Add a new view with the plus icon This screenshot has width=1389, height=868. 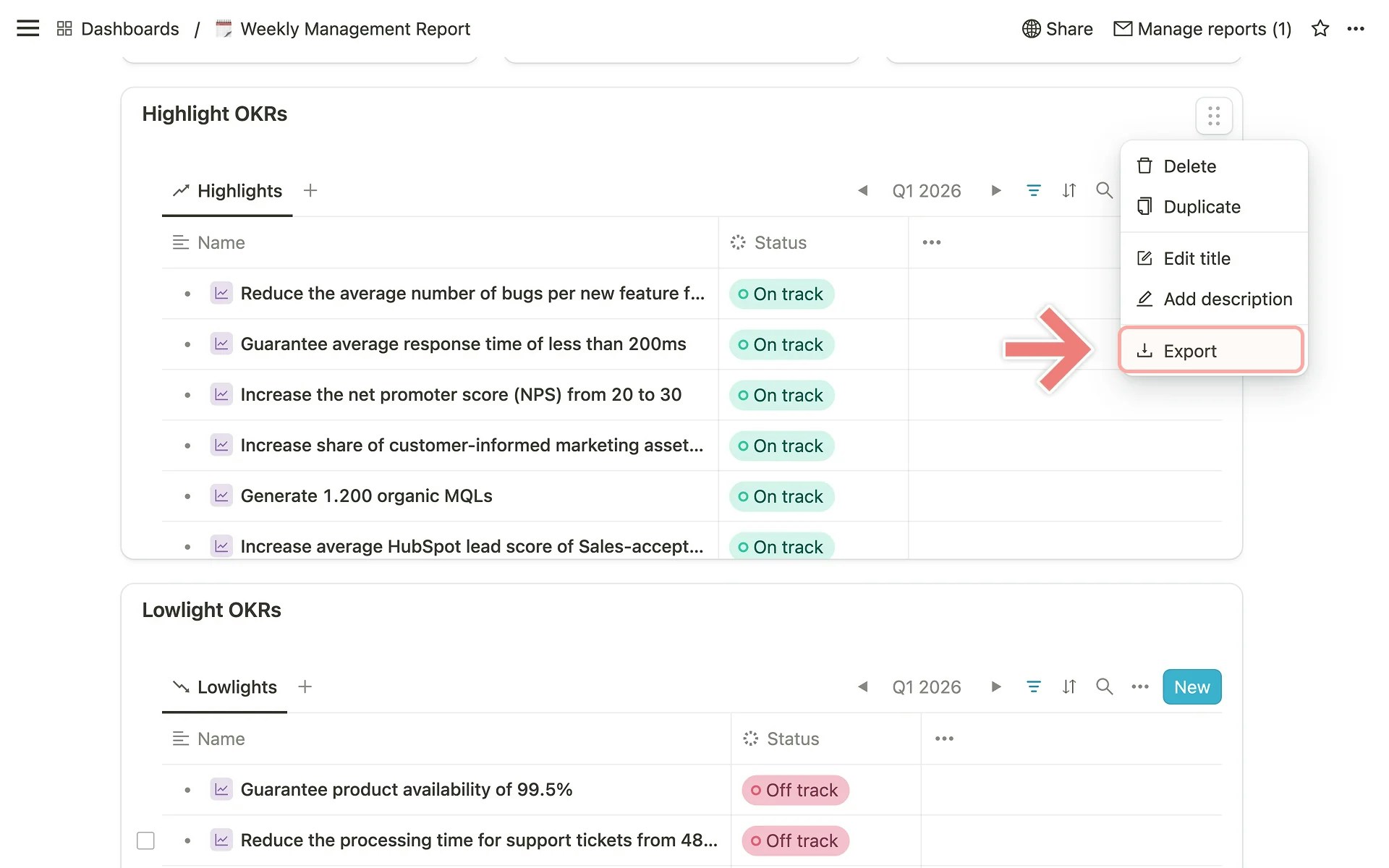pos(310,190)
